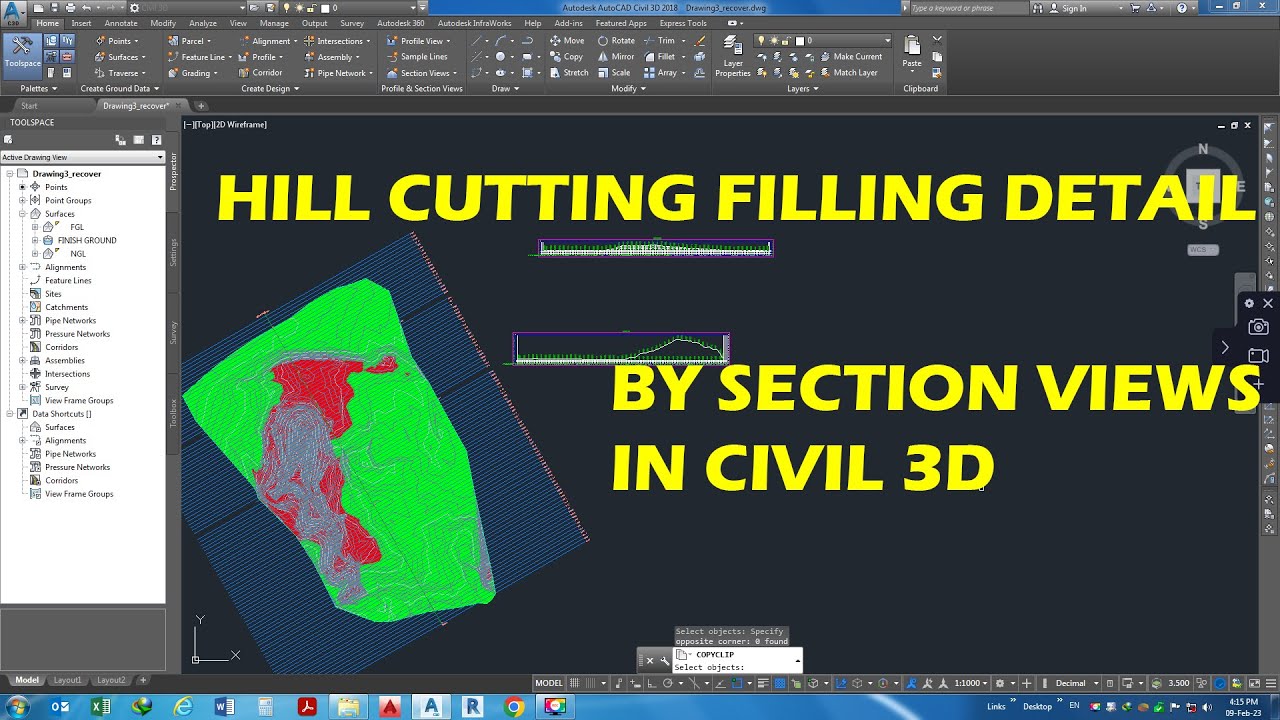The width and height of the screenshot is (1280, 720).
Task: Click the Toolspace palette button
Action: click(x=21, y=56)
